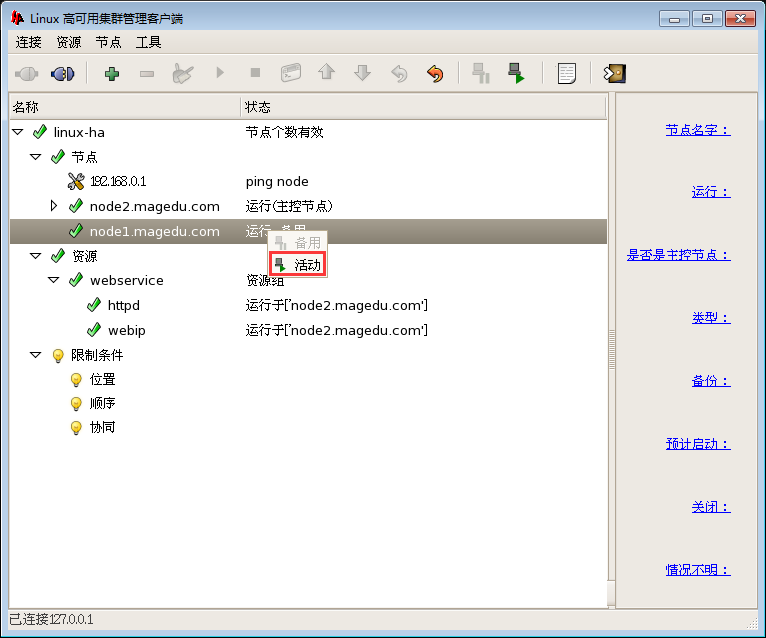766x638 pixels.
Task: Click the 节点名字 link in right panel
Action: point(697,129)
